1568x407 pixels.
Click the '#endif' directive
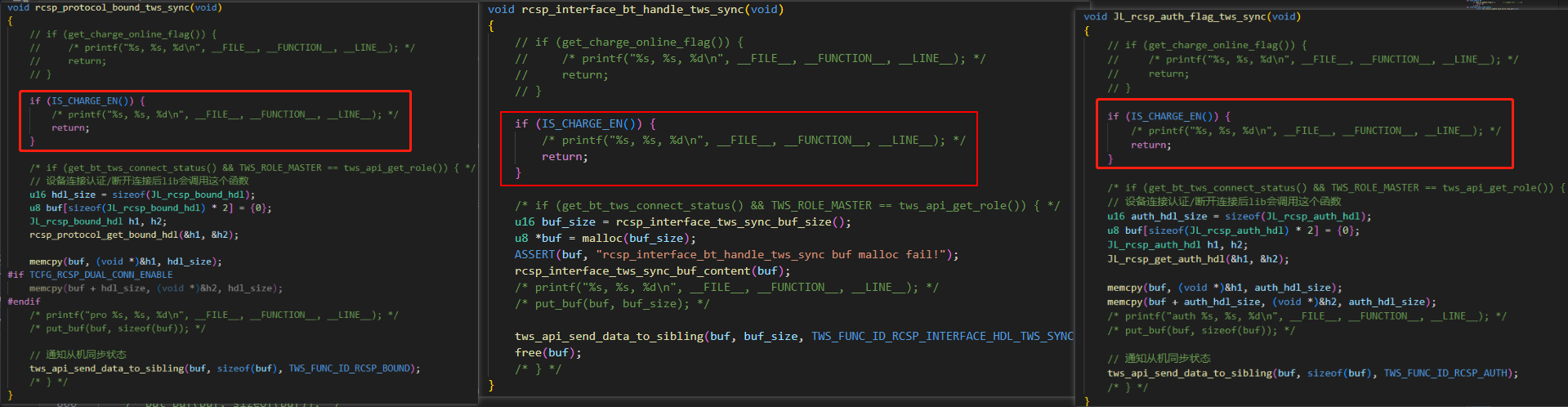[24, 301]
